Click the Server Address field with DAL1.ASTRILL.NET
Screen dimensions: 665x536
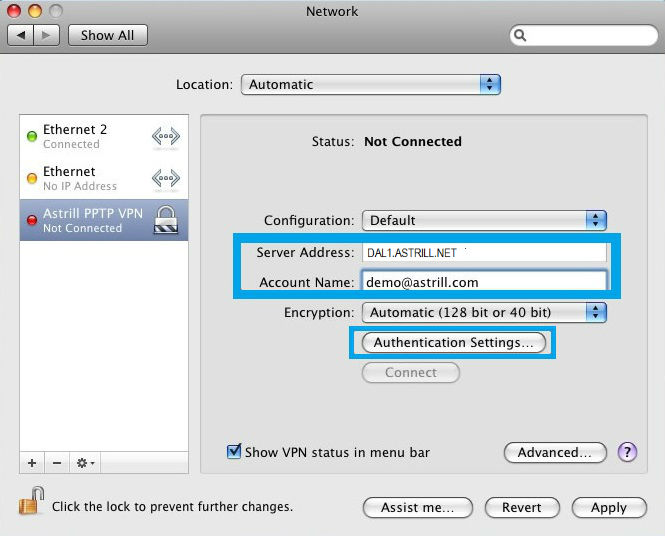[484, 253]
